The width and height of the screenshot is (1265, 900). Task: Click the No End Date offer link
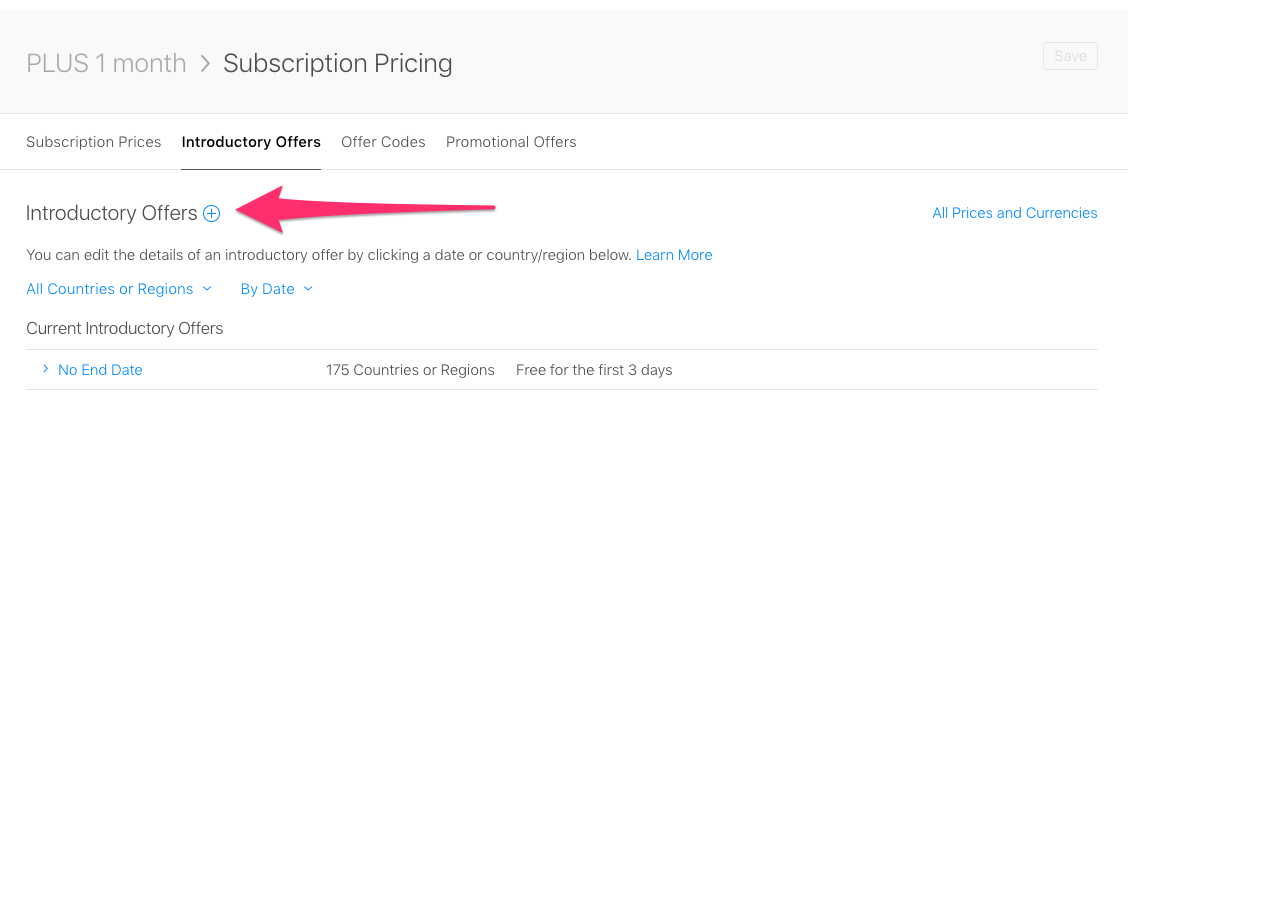point(100,369)
